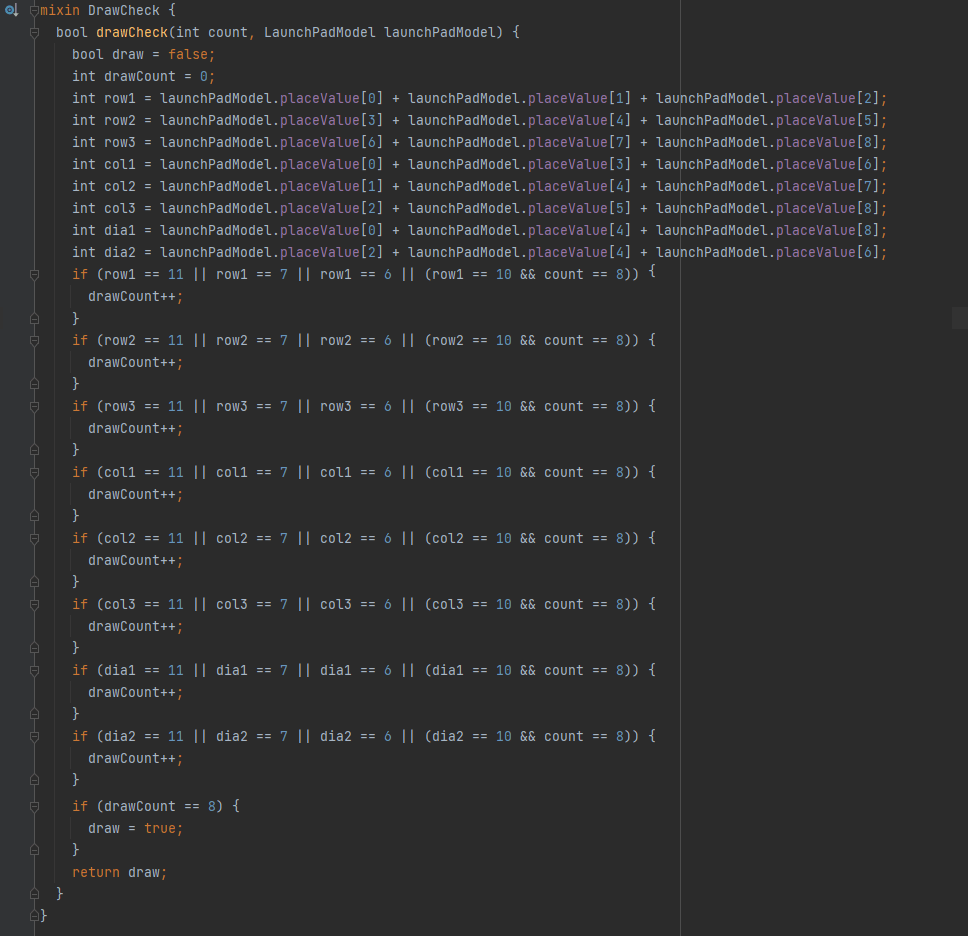The width and height of the screenshot is (968, 936).
Task: Fold the col1 if block
Action: click(x=34, y=472)
